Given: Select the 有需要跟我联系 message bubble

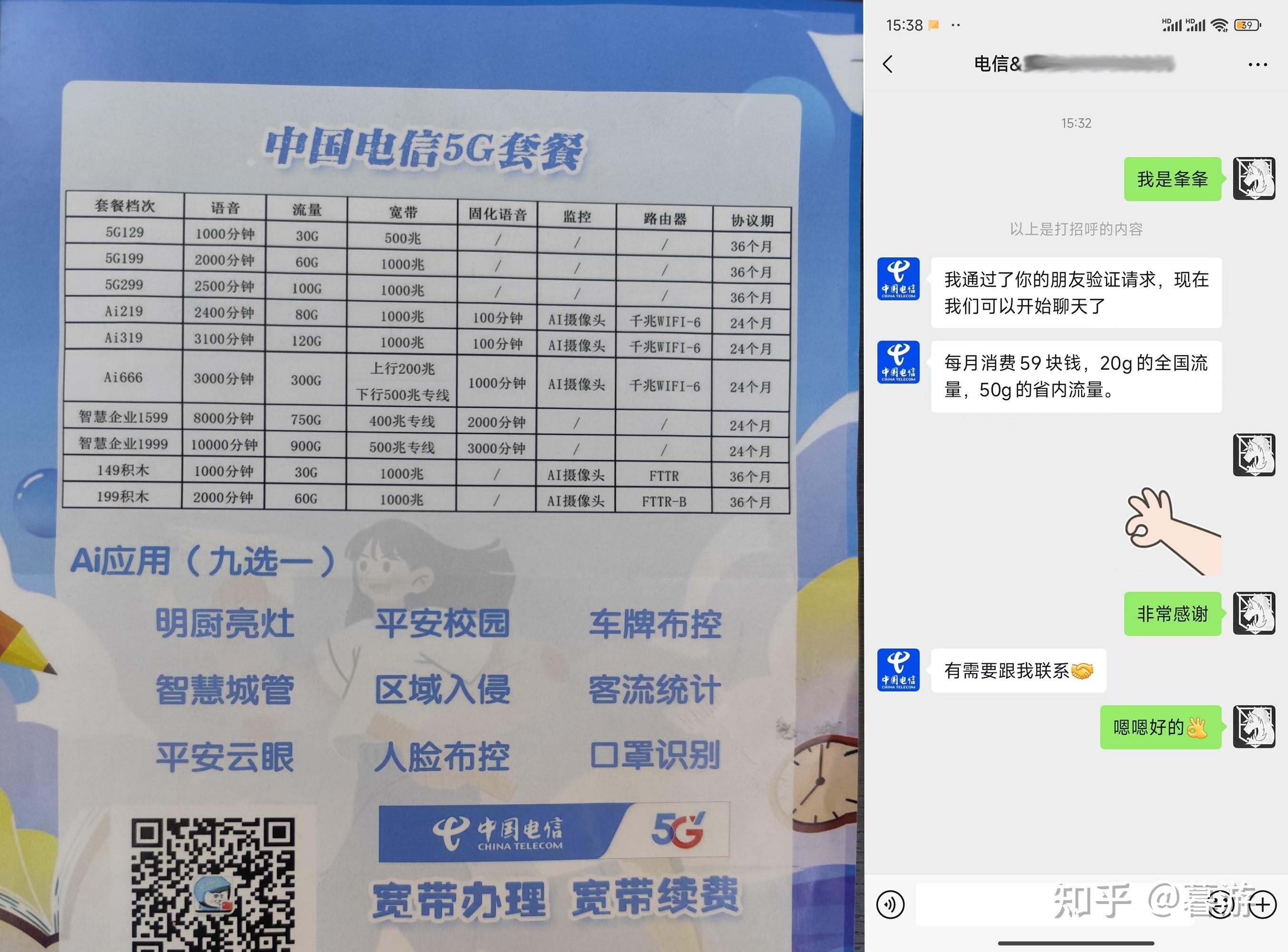Looking at the screenshot, I should pos(1018,670).
